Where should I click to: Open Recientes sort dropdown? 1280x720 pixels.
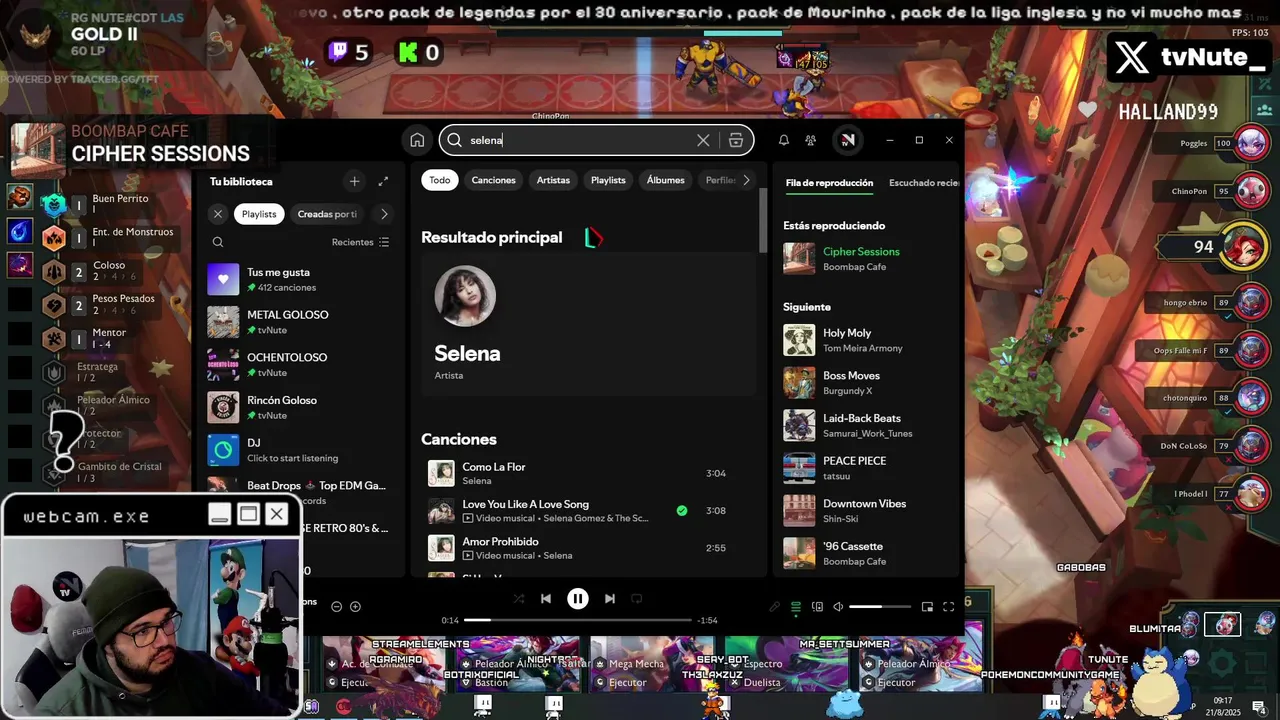[x=361, y=242]
